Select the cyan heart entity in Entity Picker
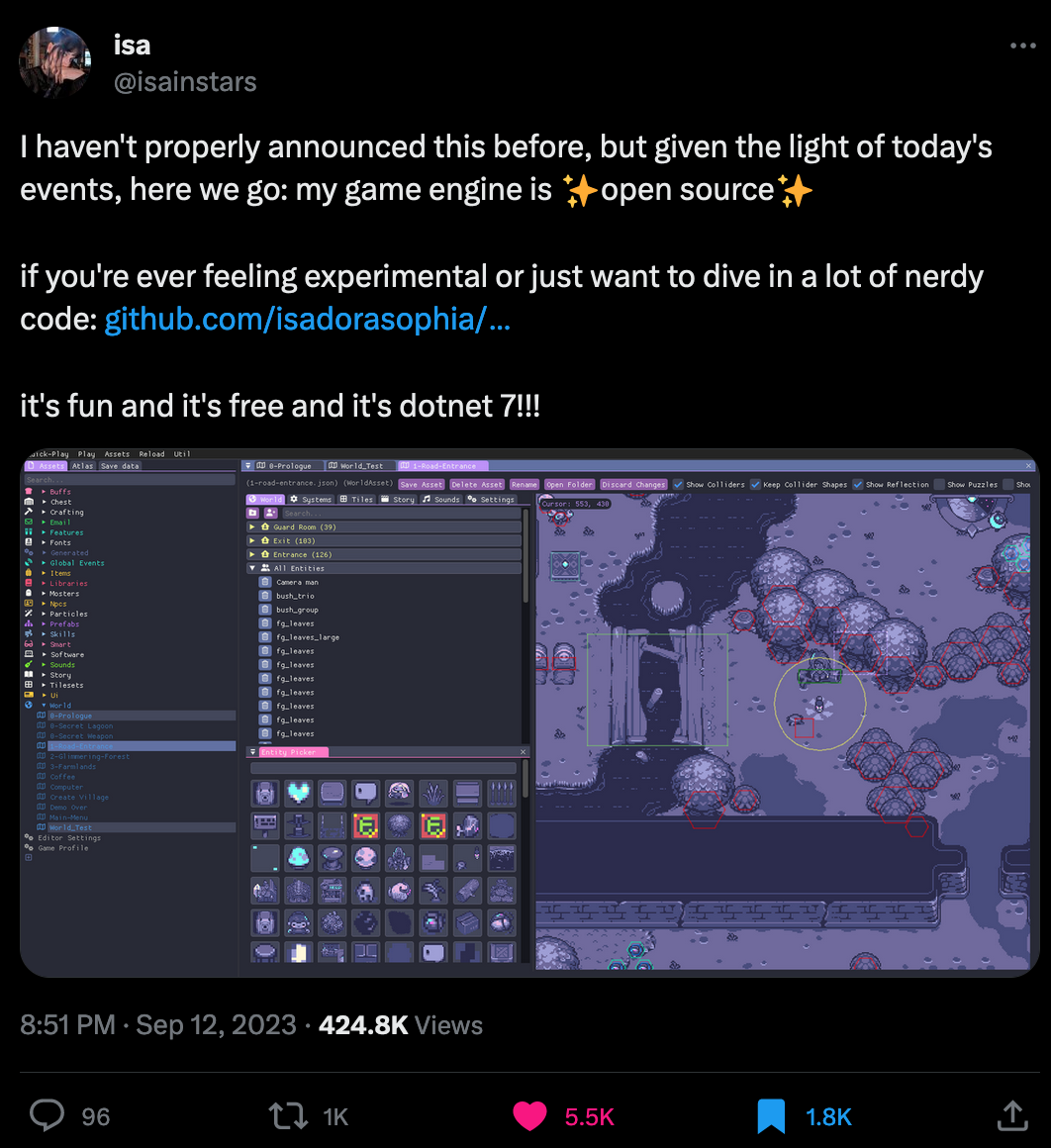The width and height of the screenshot is (1051, 1148). click(x=298, y=792)
